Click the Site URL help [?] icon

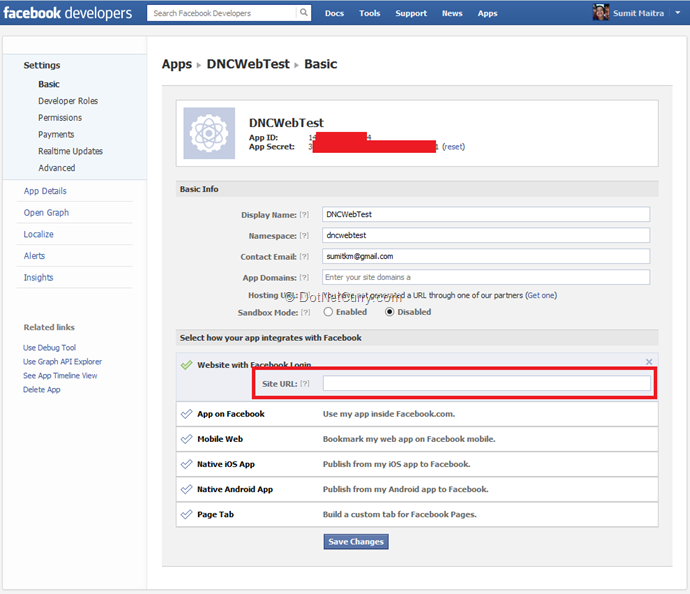305,384
